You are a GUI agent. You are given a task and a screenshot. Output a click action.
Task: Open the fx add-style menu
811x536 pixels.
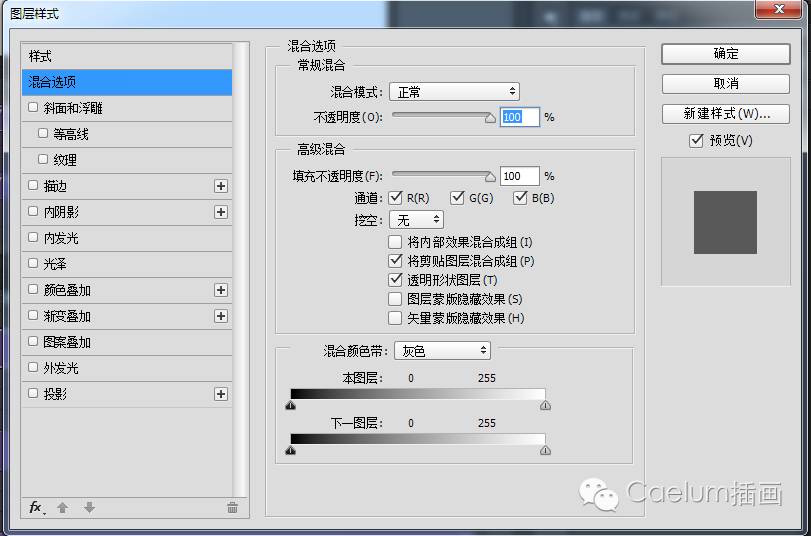tap(36, 508)
